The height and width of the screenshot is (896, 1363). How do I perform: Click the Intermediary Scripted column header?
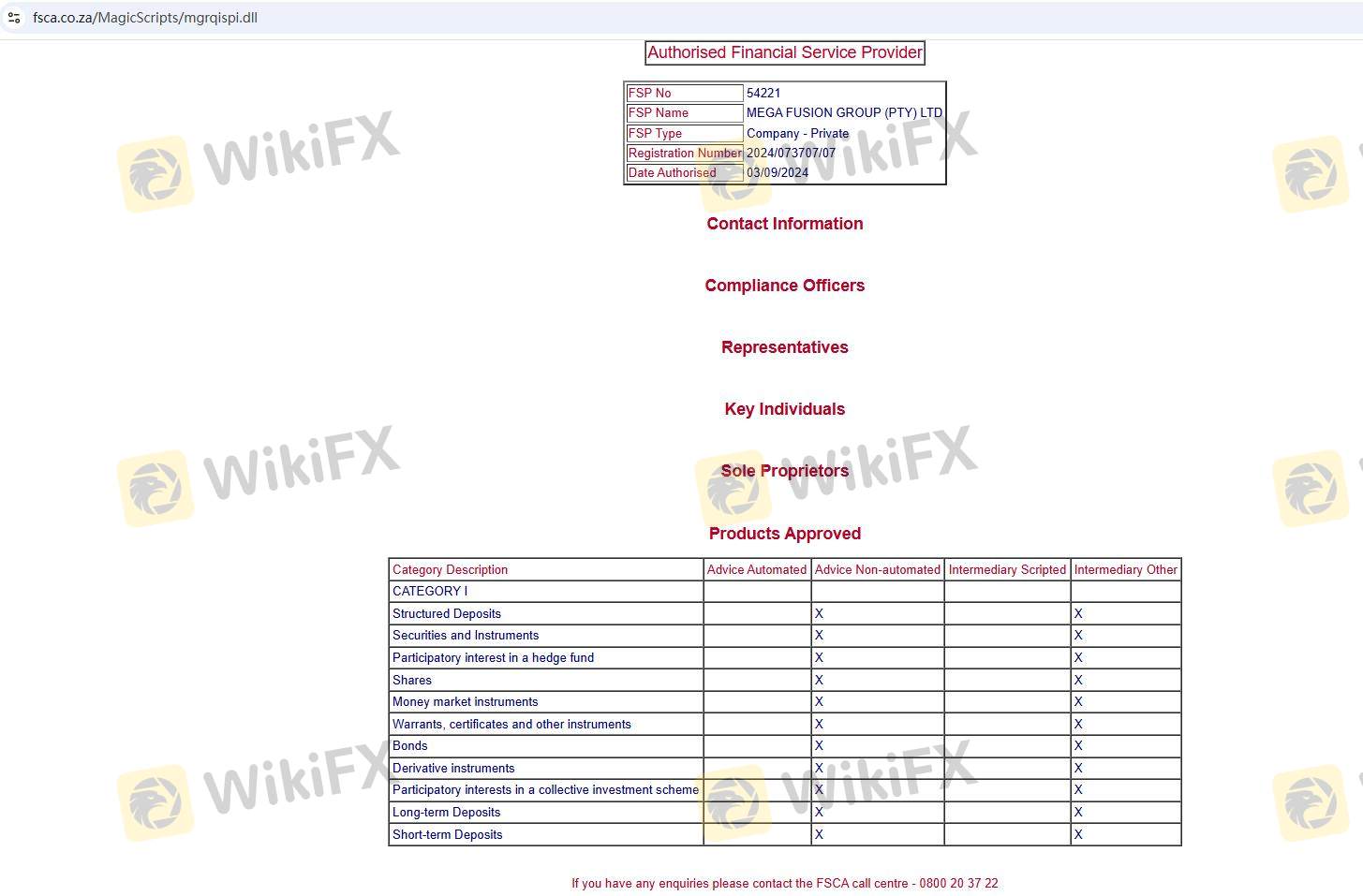tap(1007, 569)
